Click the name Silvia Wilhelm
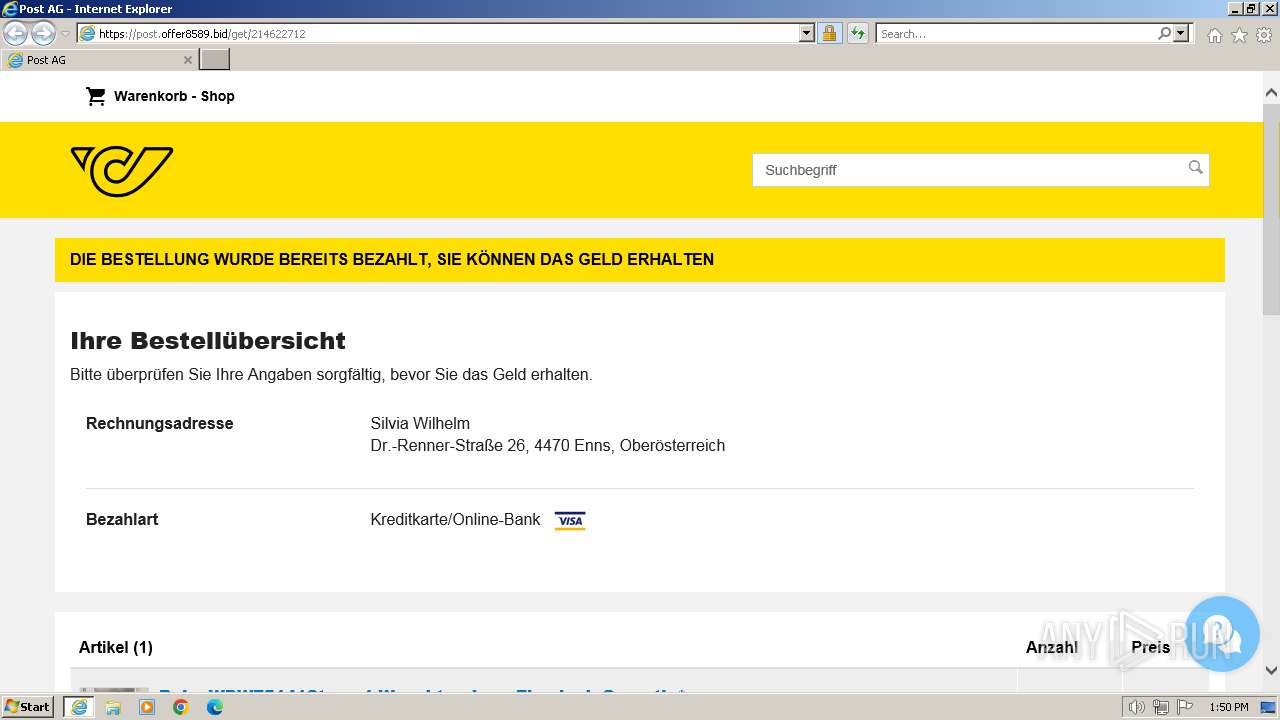 pyautogui.click(x=420, y=423)
